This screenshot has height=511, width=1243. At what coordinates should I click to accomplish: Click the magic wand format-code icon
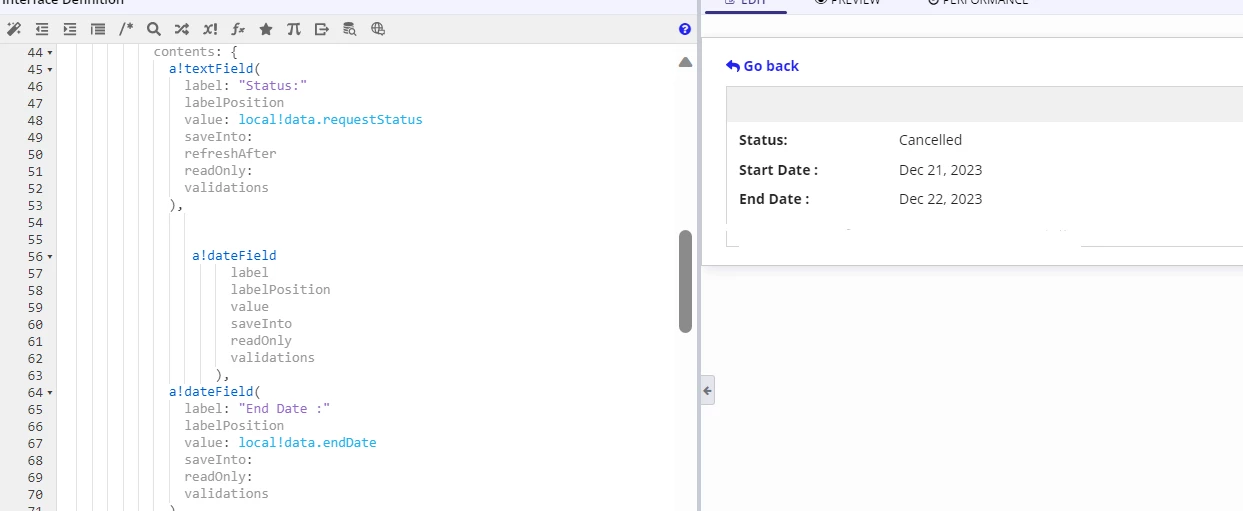[x=14, y=29]
